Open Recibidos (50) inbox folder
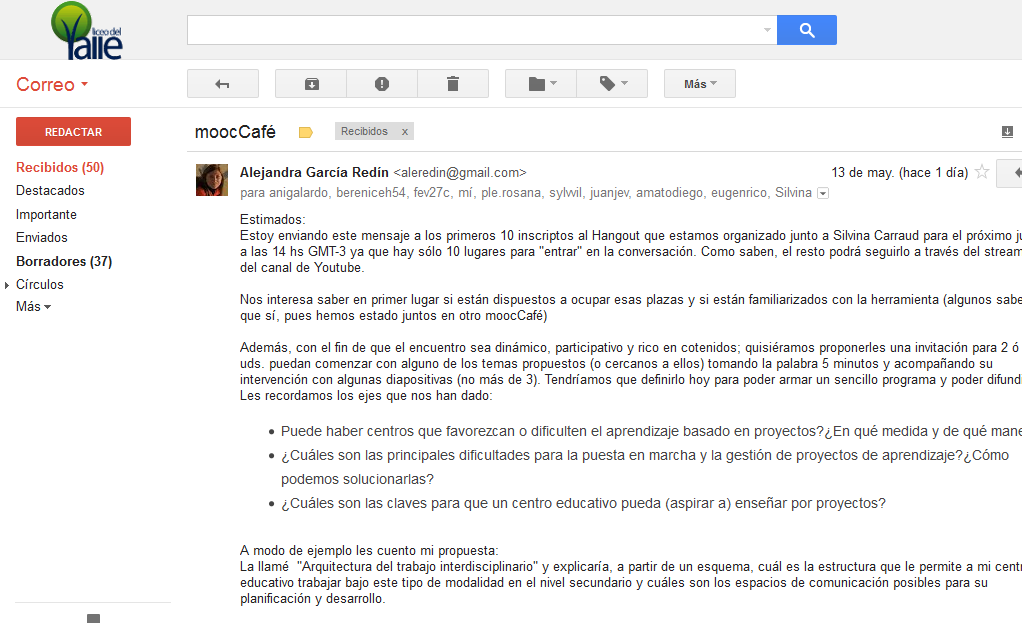The height and width of the screenshot is (623, 1022). (60, 167)
